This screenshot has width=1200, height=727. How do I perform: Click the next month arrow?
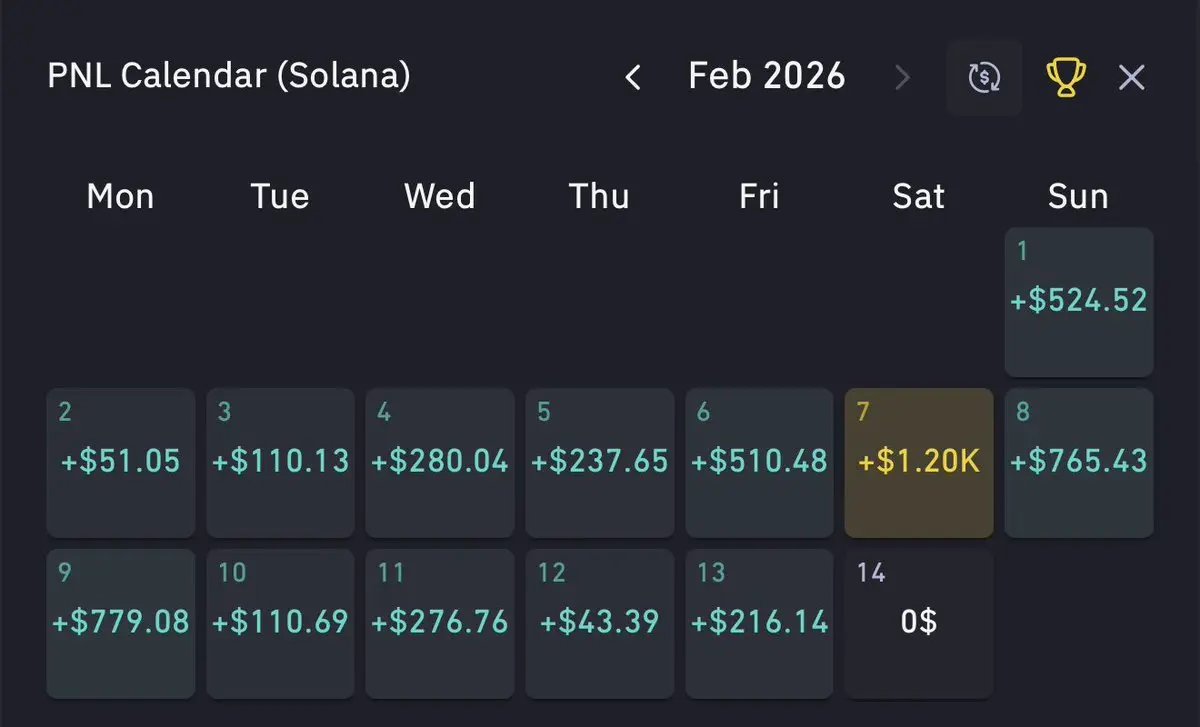(902, 77)
